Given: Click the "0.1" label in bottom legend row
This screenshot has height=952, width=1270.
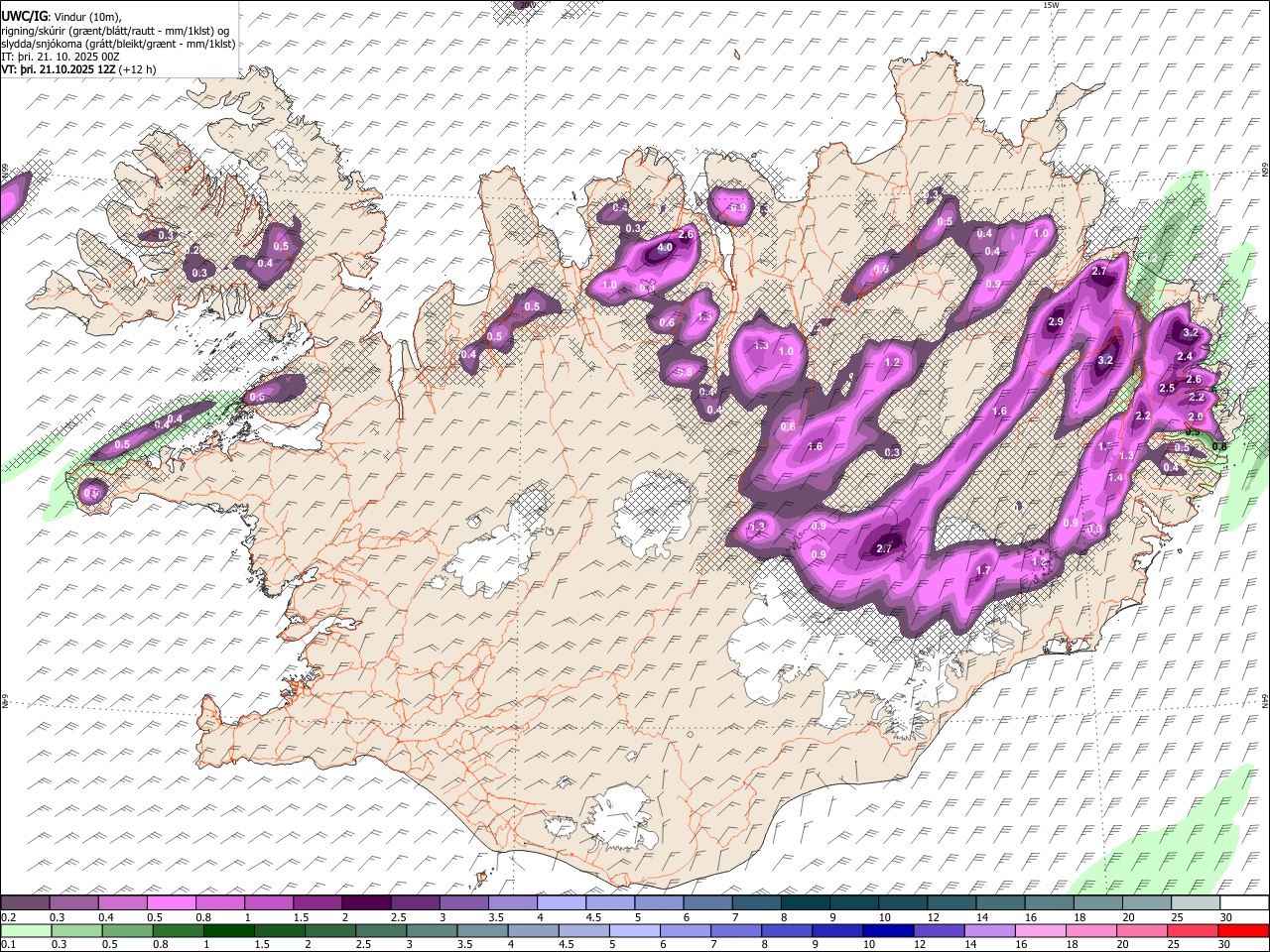Looking at the screenshot, I should (9, 944).
